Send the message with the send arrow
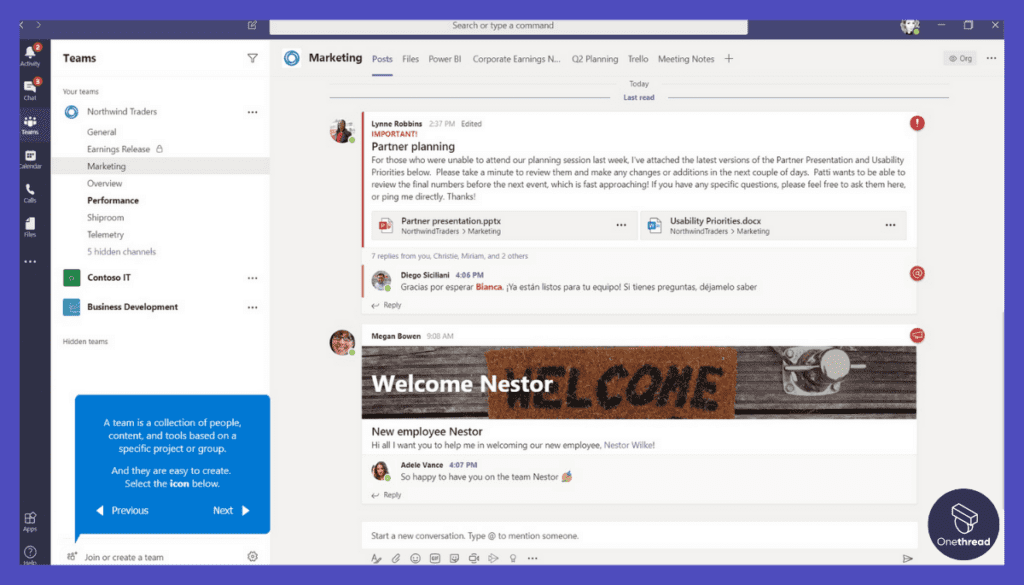 907,558
